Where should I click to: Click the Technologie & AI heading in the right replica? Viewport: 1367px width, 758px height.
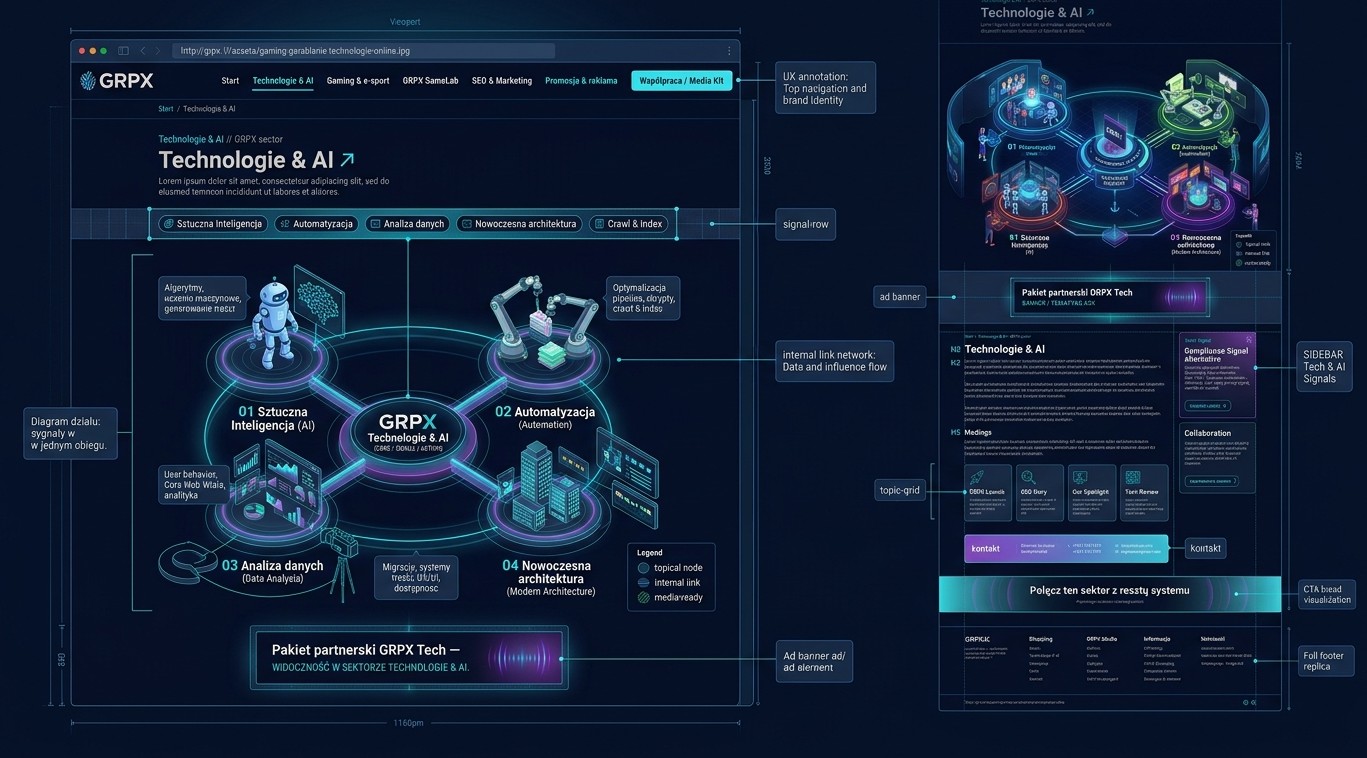tap(1005, 349)
